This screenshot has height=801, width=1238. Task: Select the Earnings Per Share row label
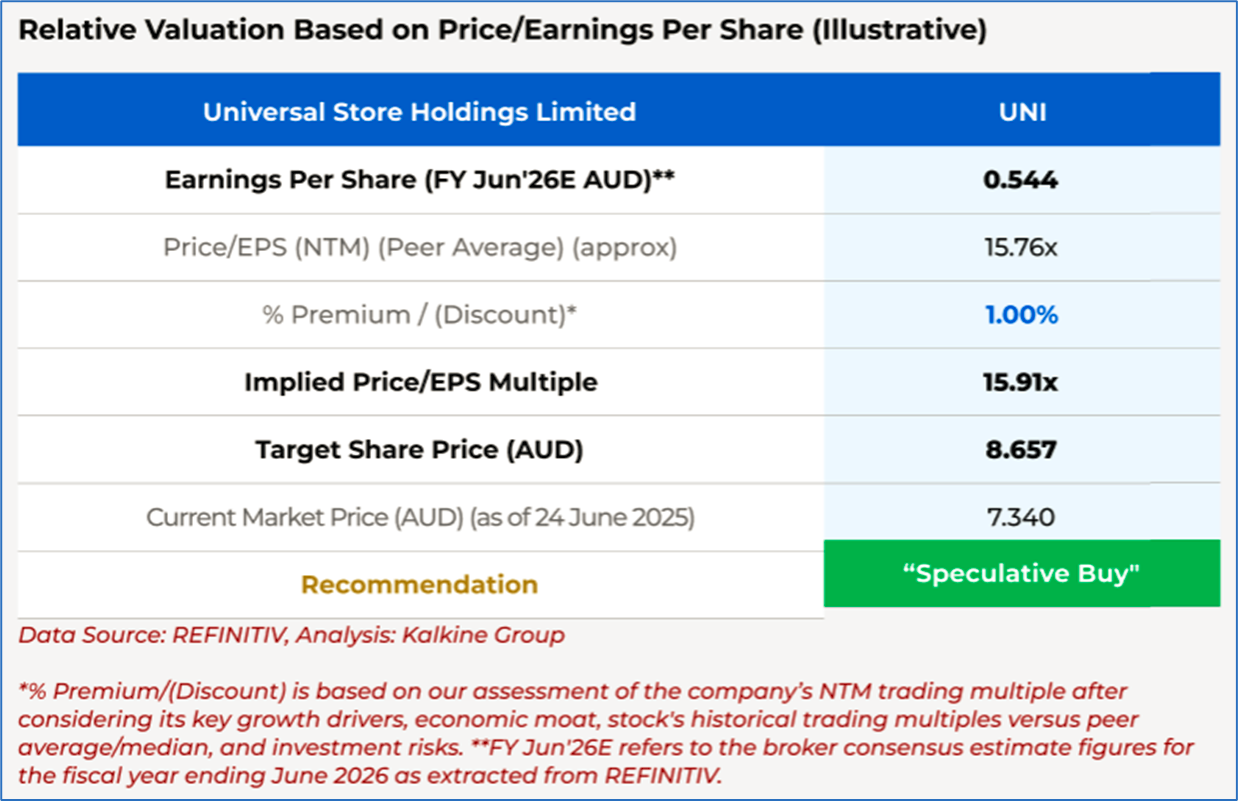419,180
